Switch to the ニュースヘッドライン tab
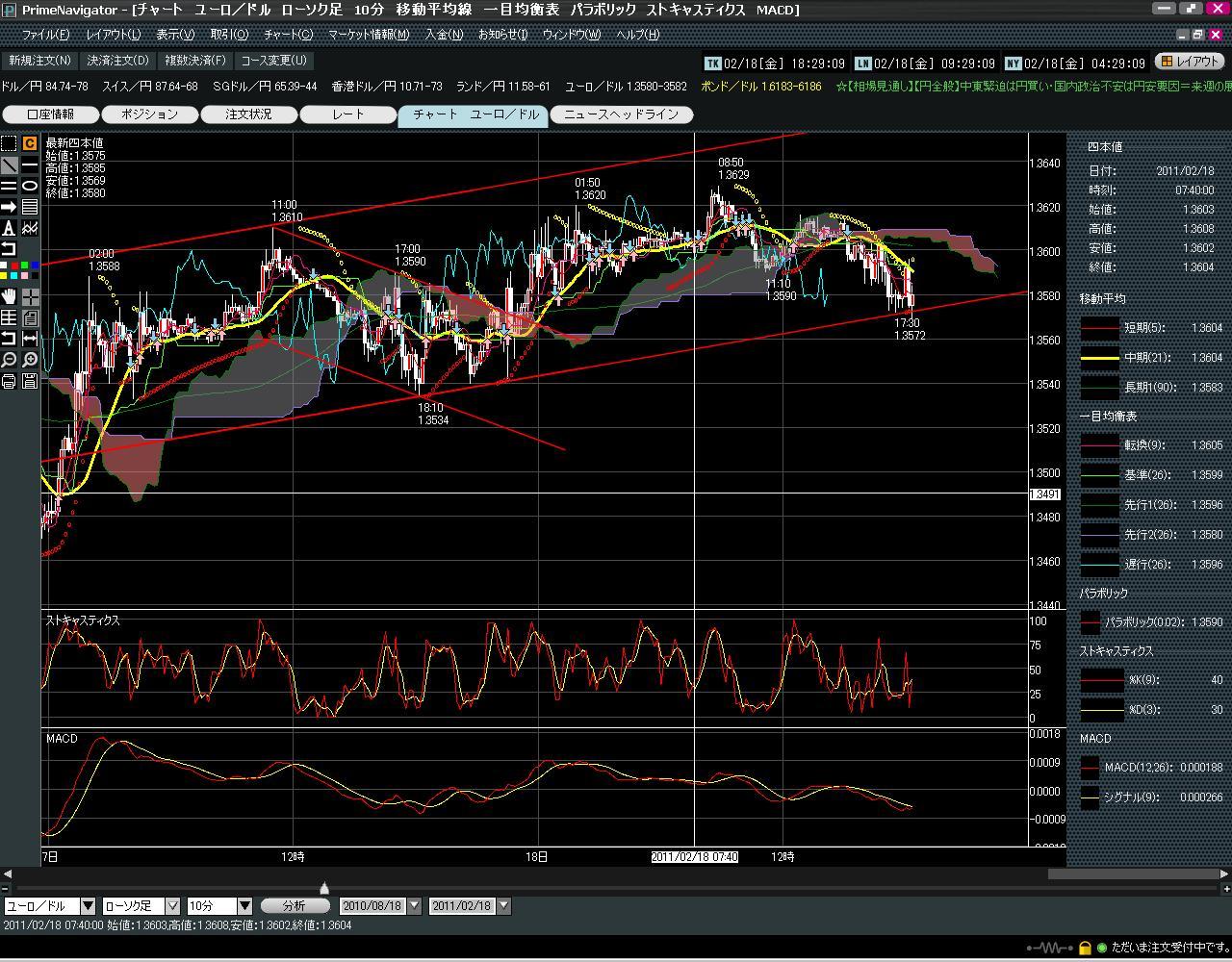Image resolution: width=1232 pixels, height=962 pixels. coord(621,114)
